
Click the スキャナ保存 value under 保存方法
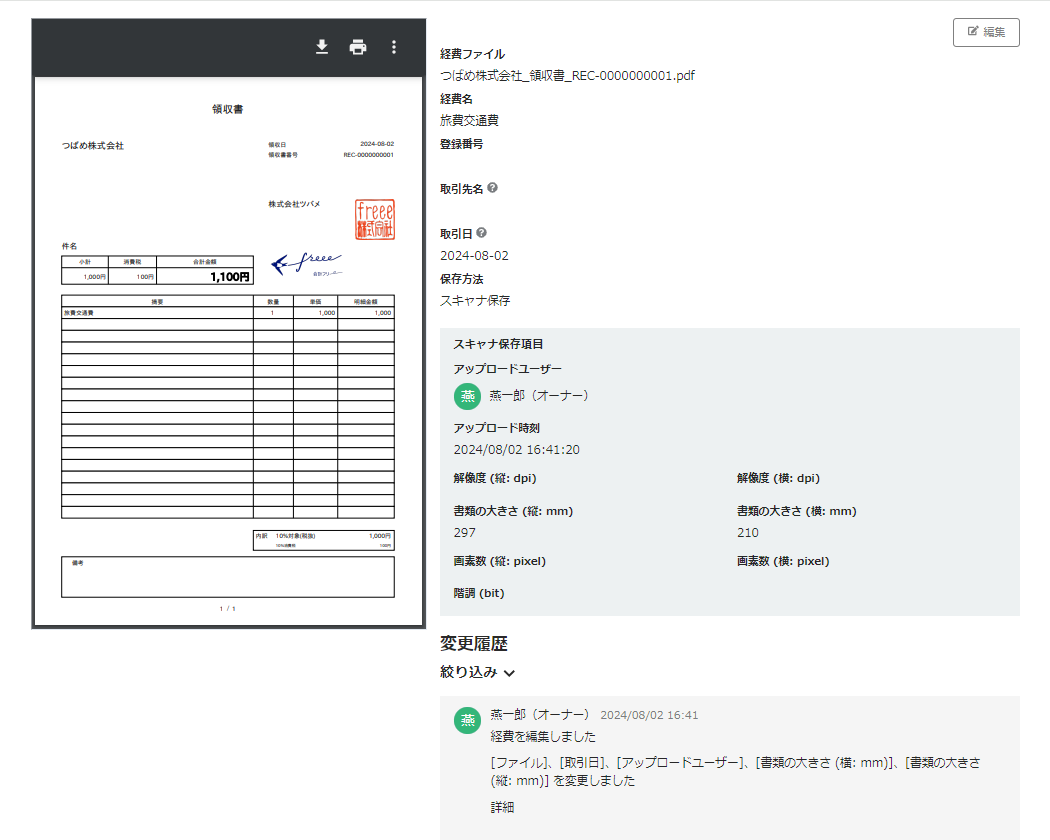tap(475, 300)
